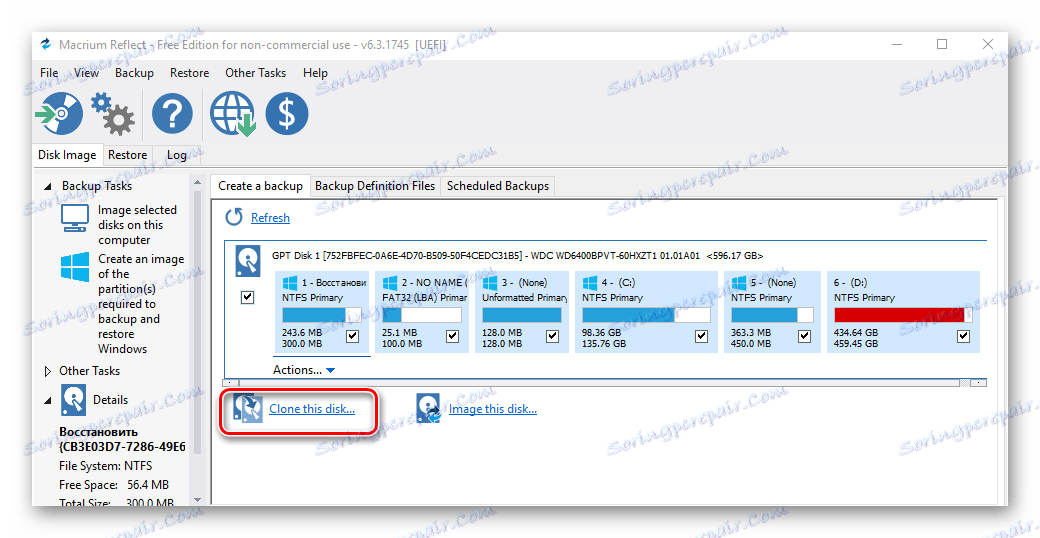This screenshot has width=1040, height=538.
Task: Switch to the Disk Image tab
Action: click(67, 155)
